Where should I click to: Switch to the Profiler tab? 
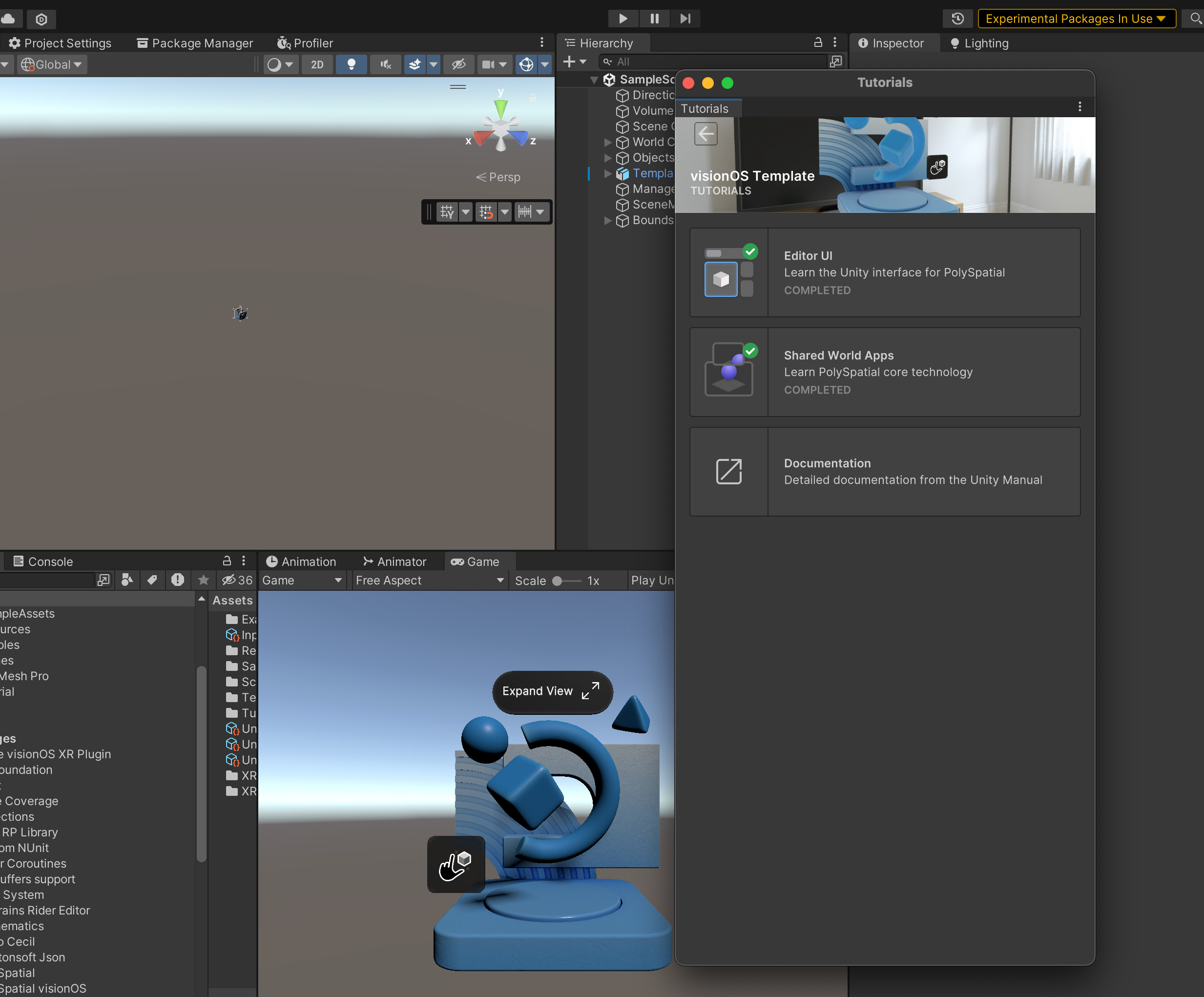305,43
